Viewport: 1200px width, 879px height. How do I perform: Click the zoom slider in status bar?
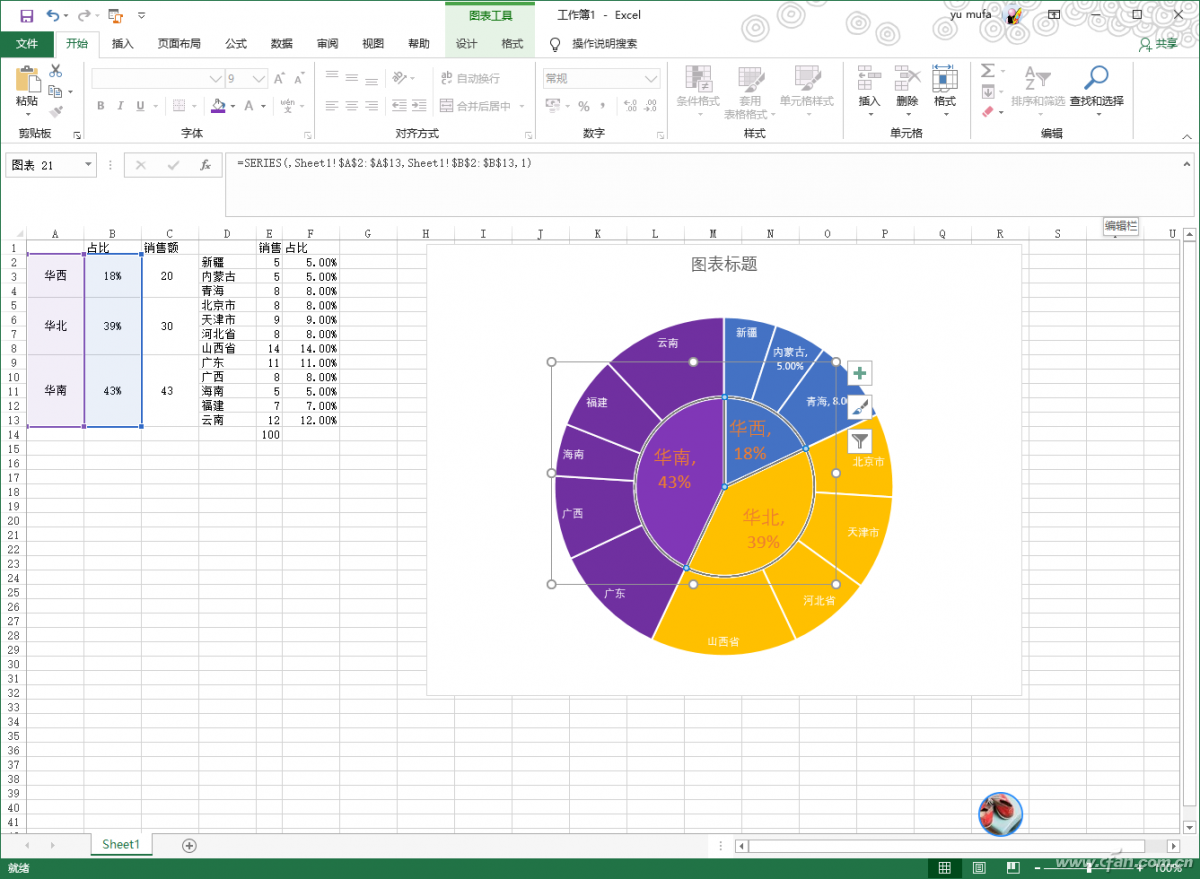pyautogui.click(x=1088, y=867)
